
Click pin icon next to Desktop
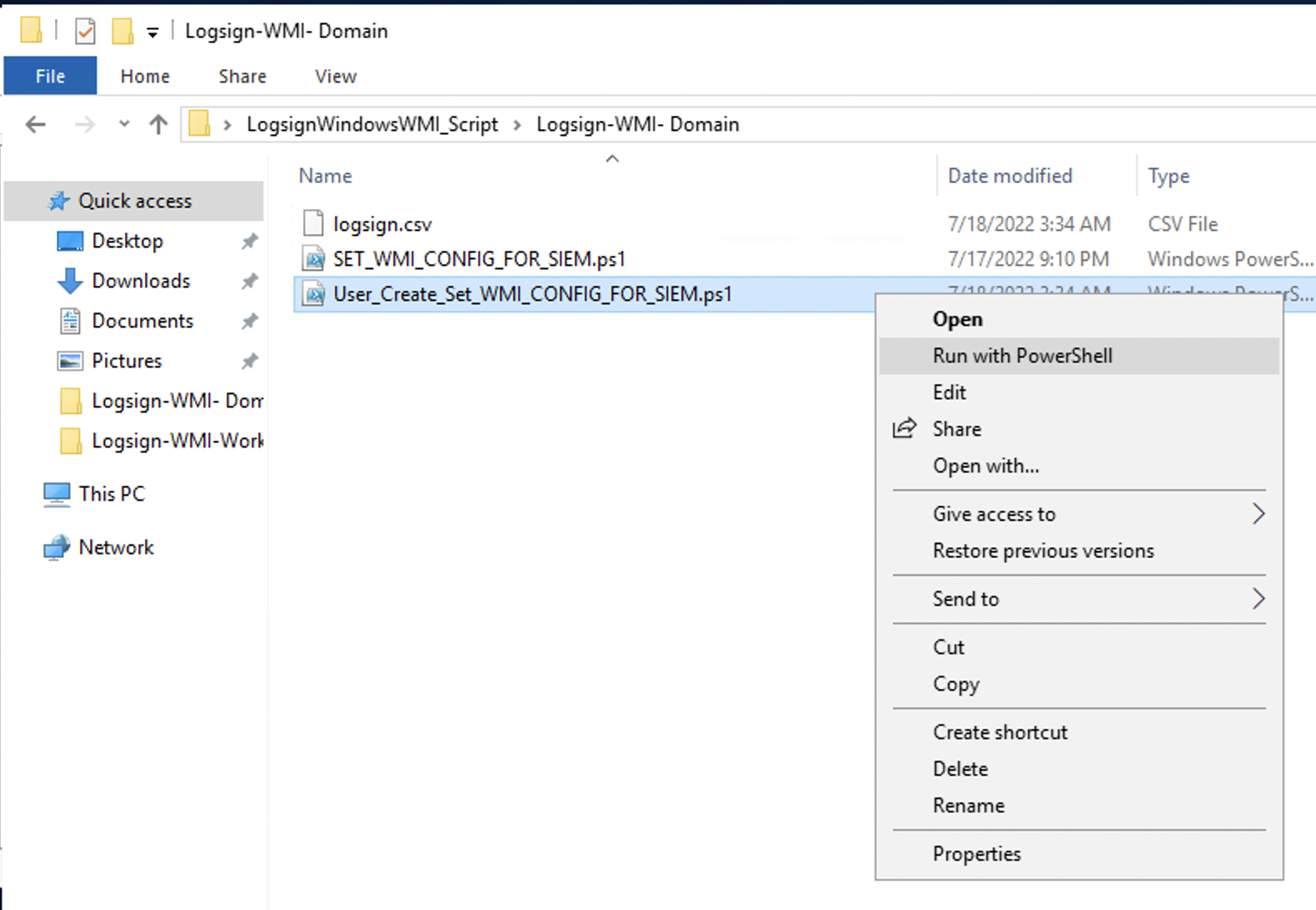click(x=249, y=242)
